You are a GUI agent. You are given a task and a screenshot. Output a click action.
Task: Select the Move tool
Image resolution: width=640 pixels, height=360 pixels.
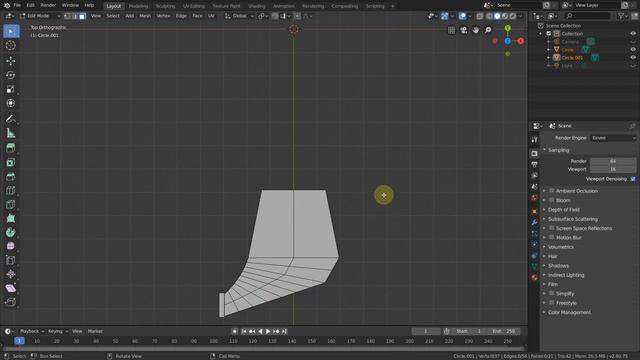pos(11,61)
